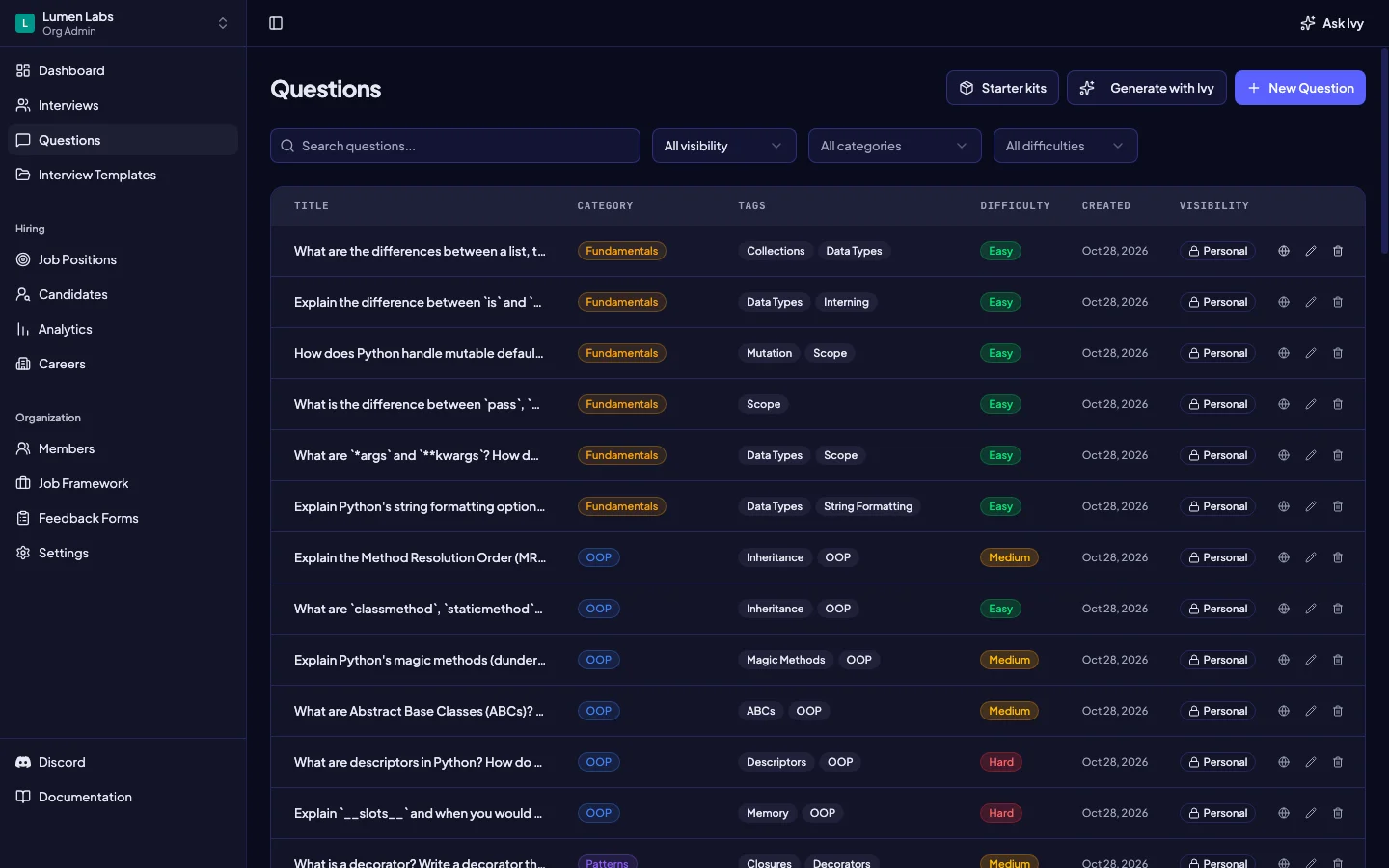The width and height of the screenshot is (1389, 868).
Task: Open Starter kits
Action: (1002, 88)
